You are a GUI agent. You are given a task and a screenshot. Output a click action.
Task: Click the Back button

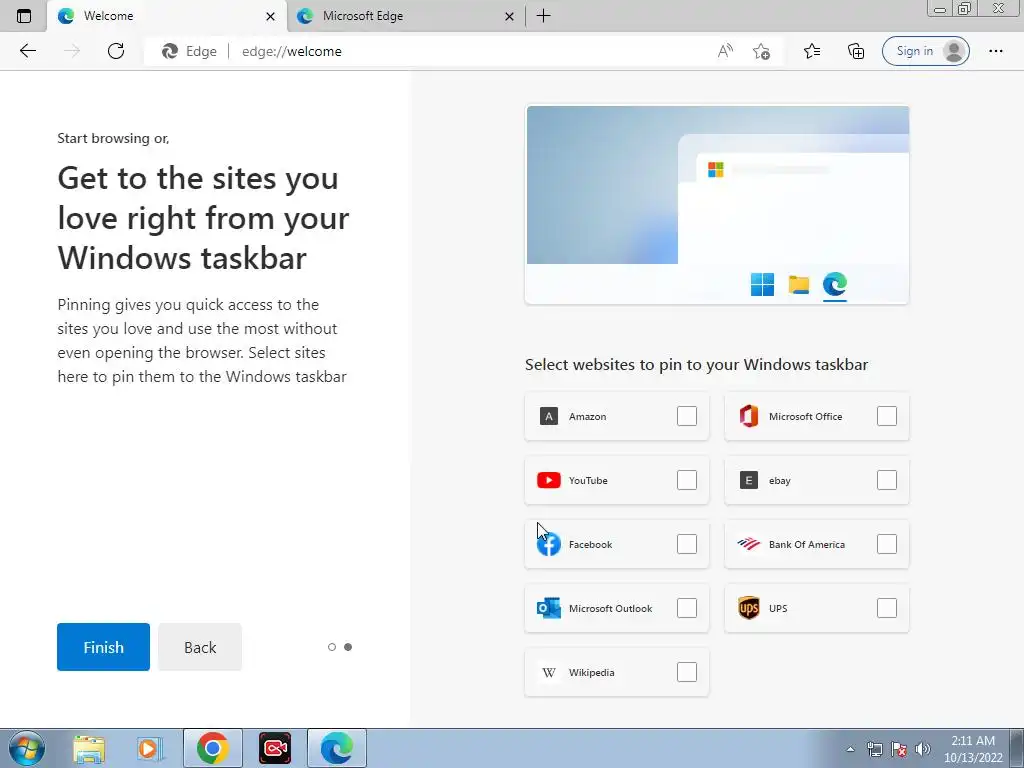200,647
